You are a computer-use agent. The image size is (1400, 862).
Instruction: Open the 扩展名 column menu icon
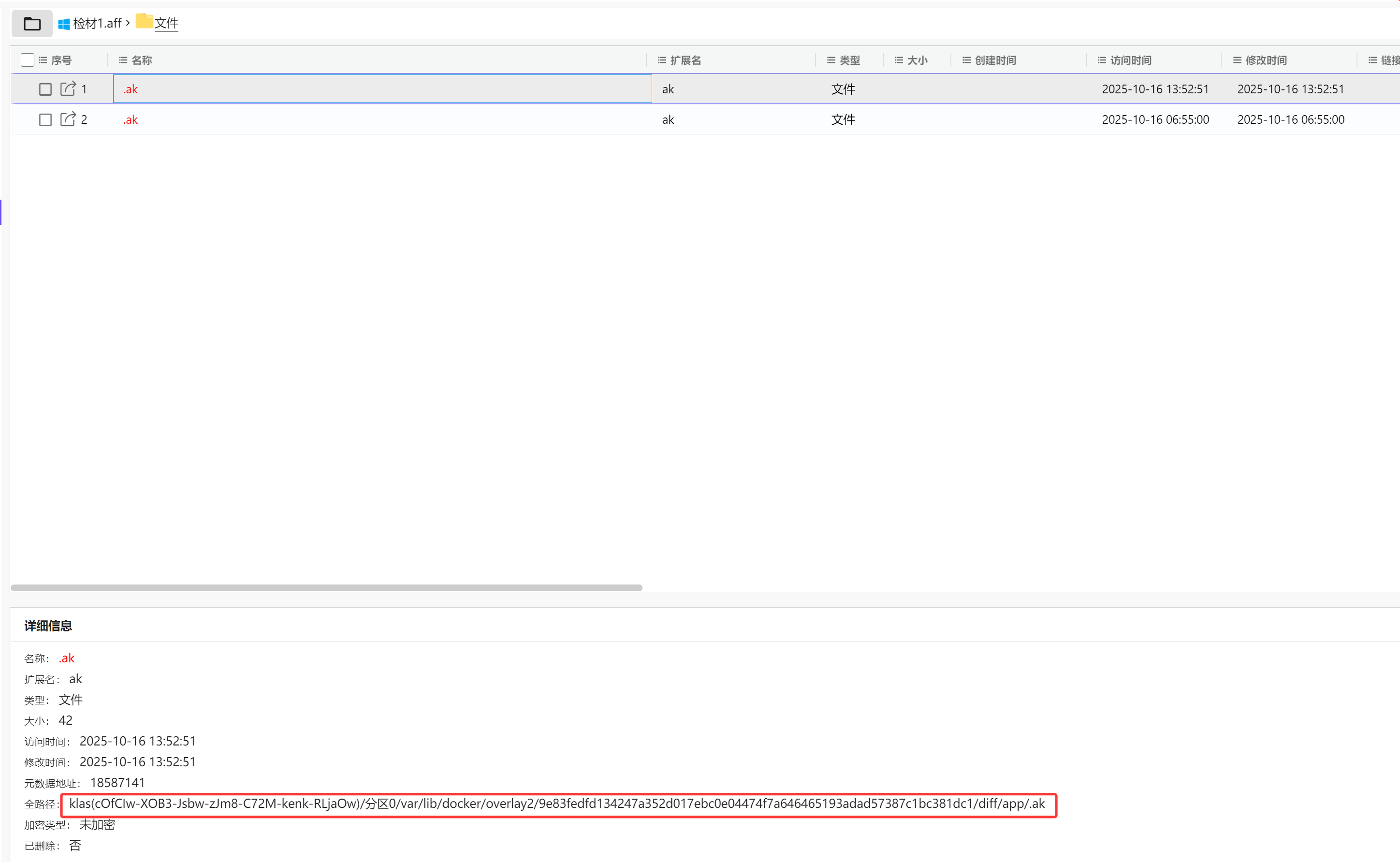[x=662, y=60]
